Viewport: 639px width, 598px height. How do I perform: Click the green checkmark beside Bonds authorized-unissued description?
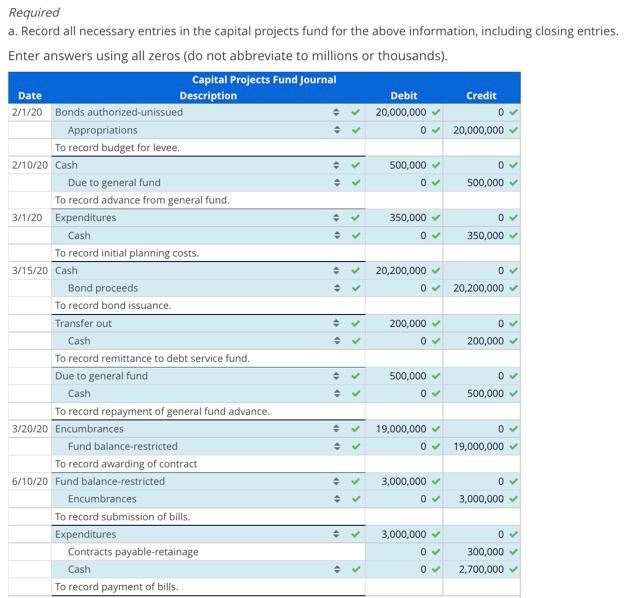[x=356, y=112]
